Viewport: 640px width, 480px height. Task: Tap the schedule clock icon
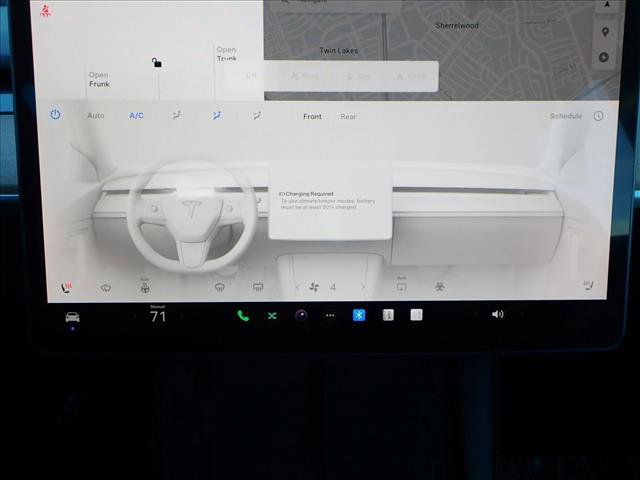(598, 116)
